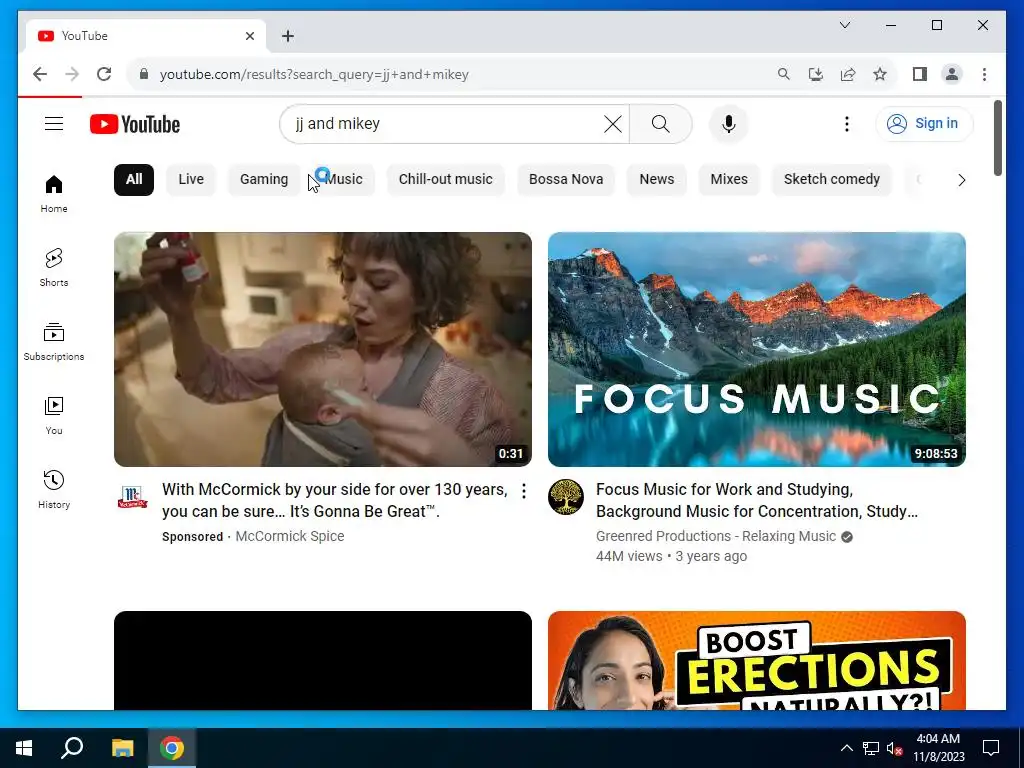Select the Chill-out music filter chip
Screen dimensions: 1024x768
pos(445,180)
